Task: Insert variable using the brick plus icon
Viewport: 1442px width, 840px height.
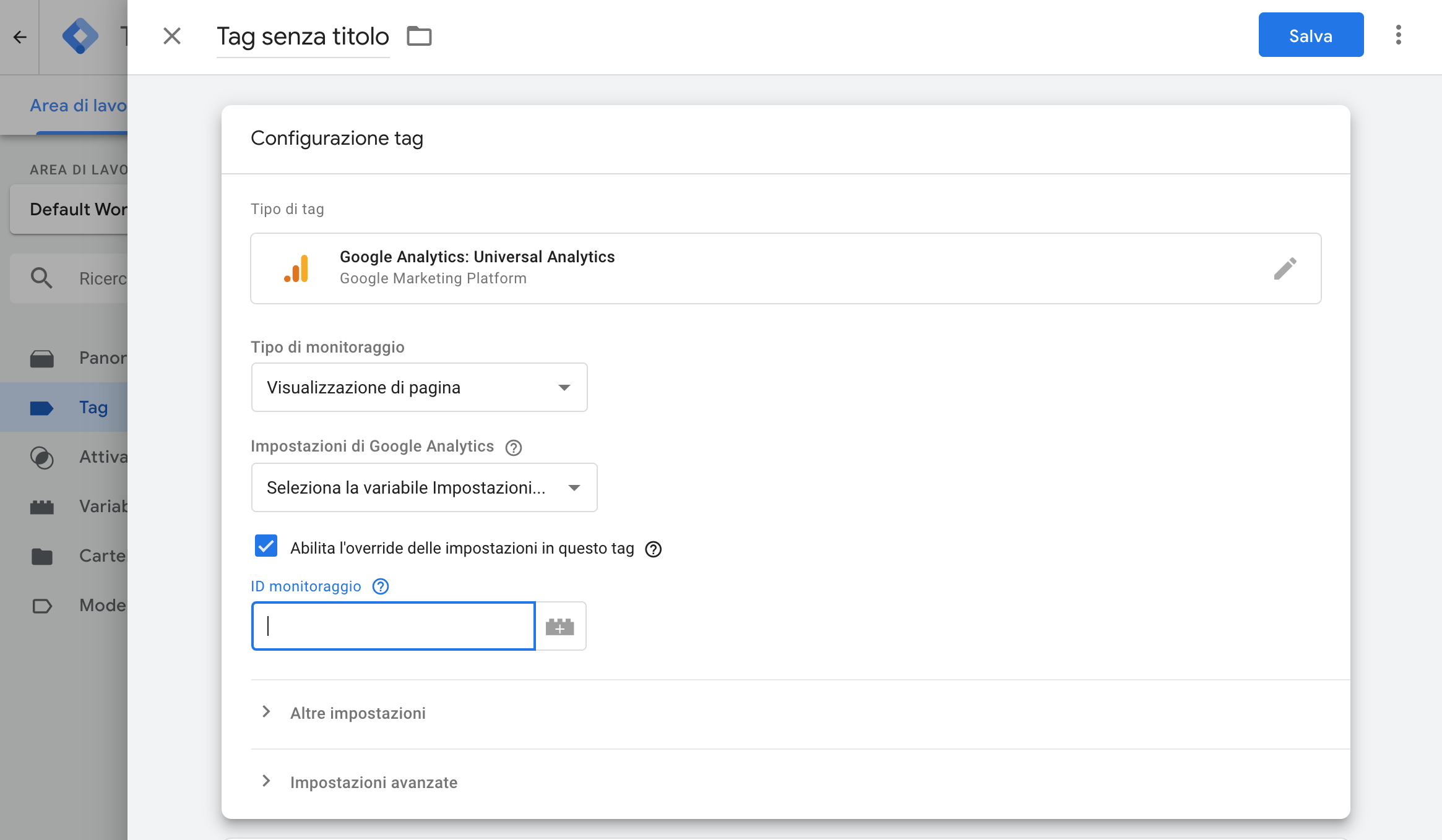Action: point(560,626)
